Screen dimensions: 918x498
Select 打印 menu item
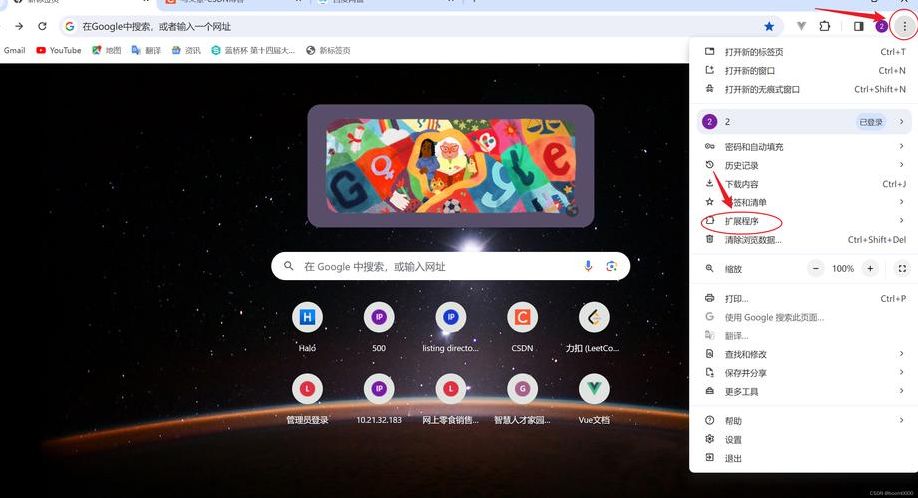pyautogui.click(x=805, y=298)
